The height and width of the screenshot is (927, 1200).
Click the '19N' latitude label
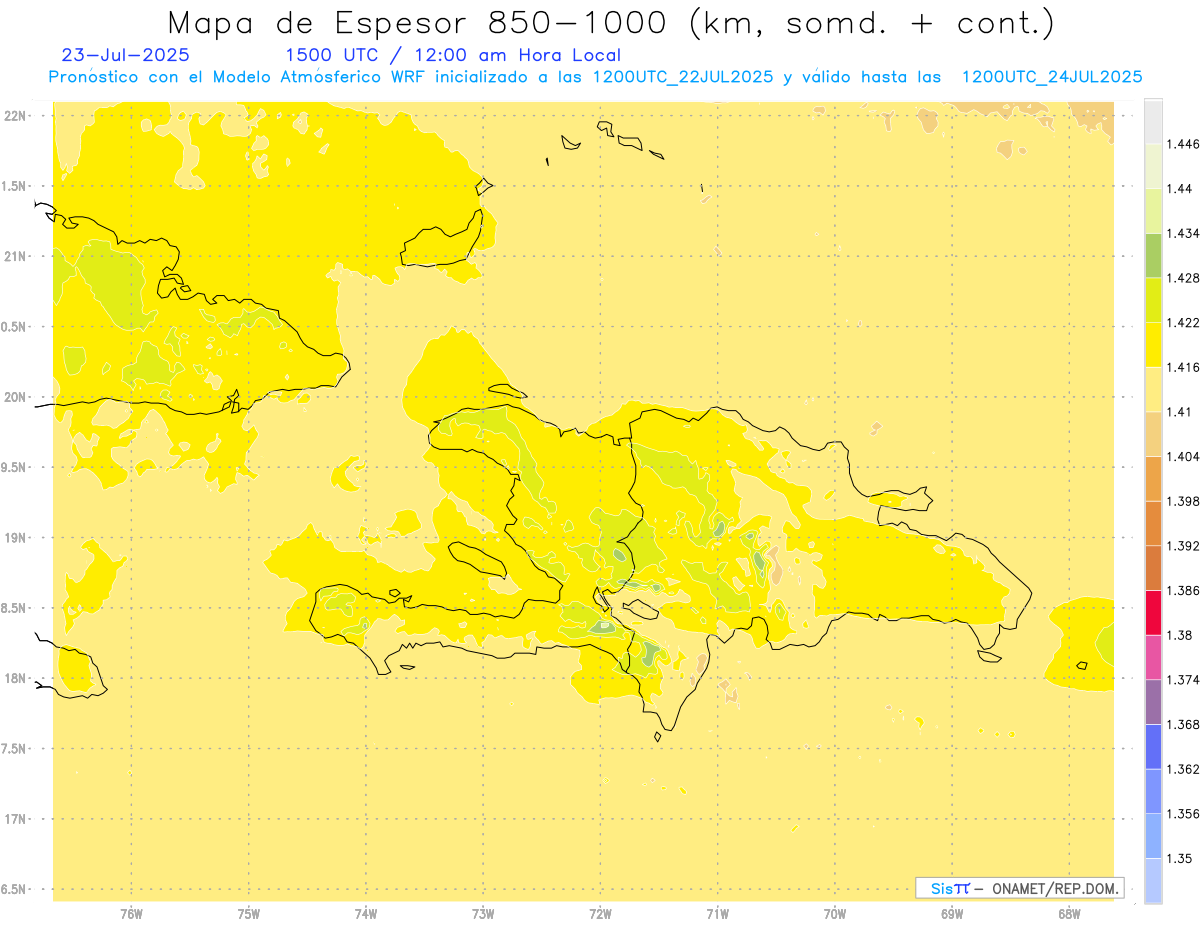click(x=15, y=538)
